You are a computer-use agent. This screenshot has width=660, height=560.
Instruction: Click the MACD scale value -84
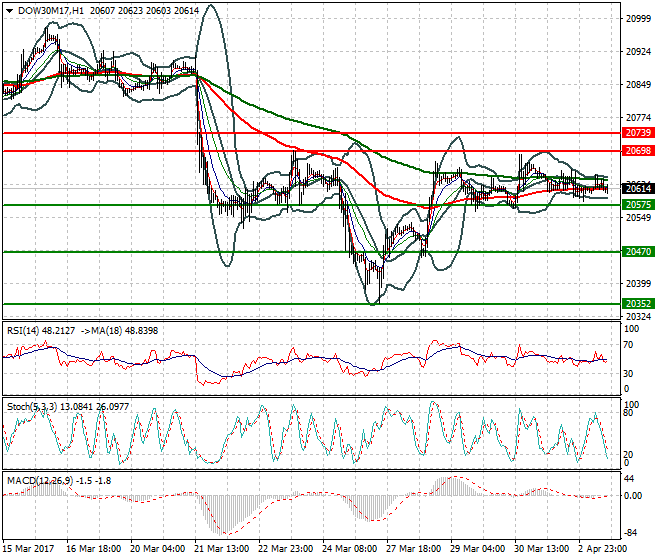tap(632, 532)
